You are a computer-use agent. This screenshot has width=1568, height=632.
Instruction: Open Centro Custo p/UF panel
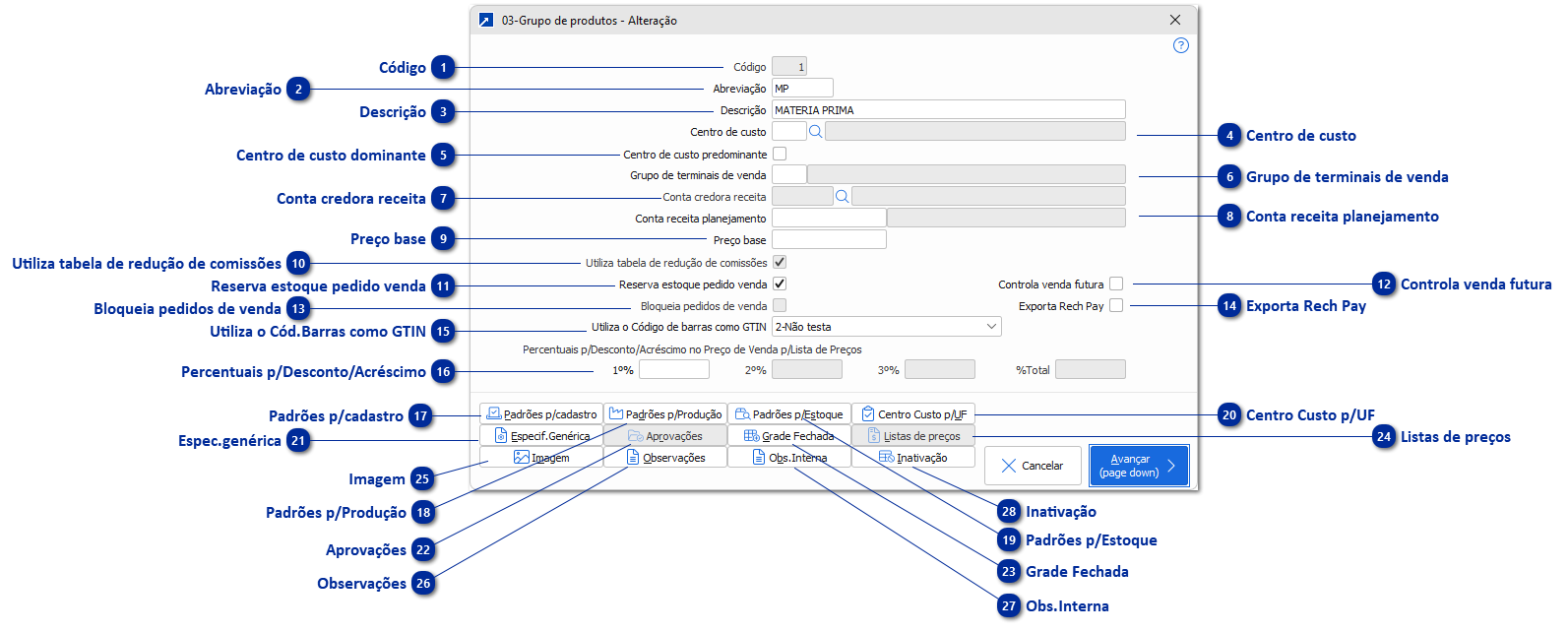(913, 414)
